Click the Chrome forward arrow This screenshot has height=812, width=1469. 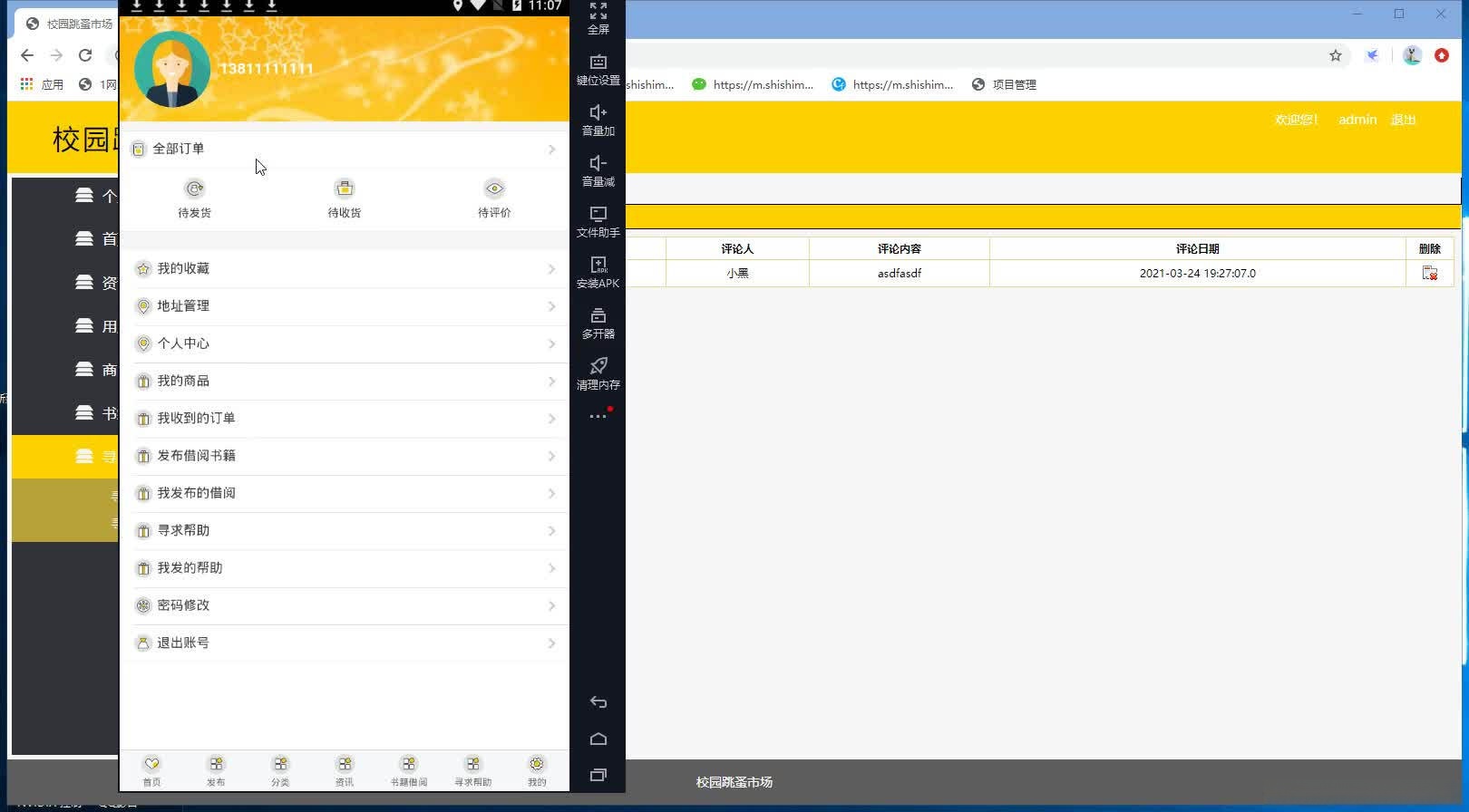pos(56,55)
